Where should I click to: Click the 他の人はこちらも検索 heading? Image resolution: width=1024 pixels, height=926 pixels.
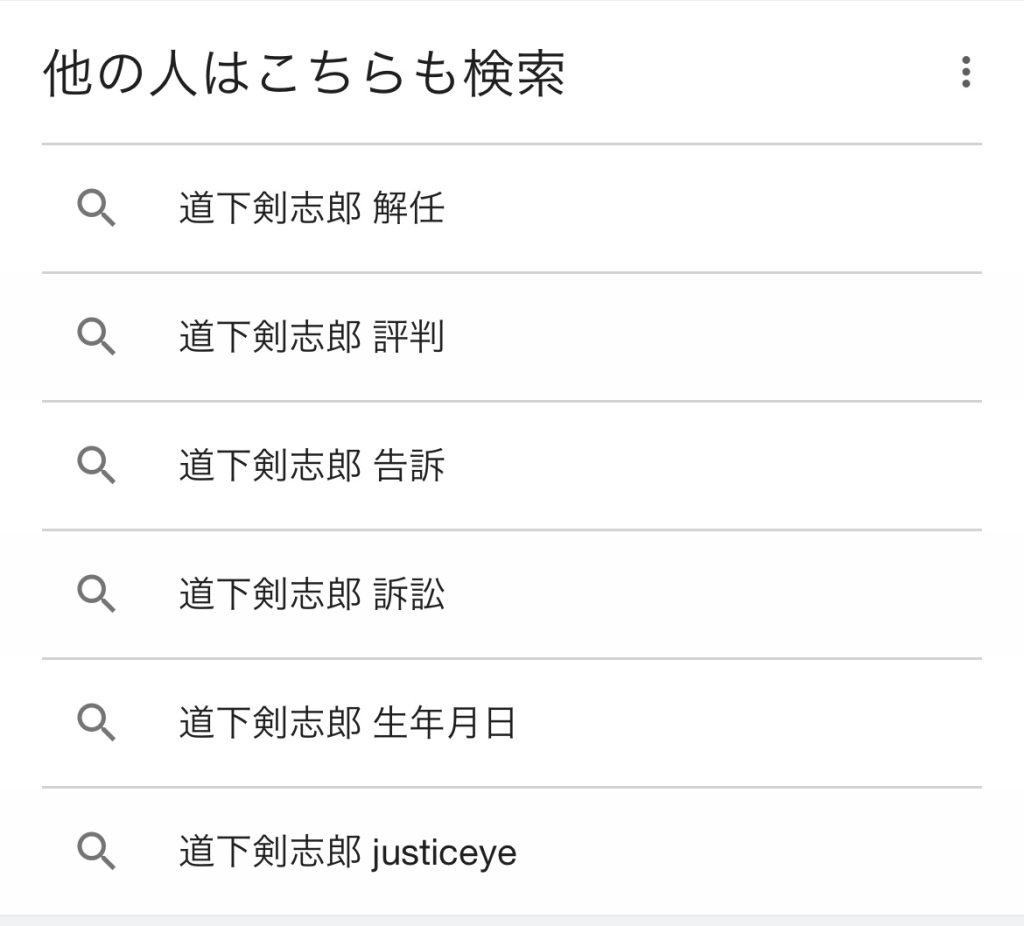(304, 74)
